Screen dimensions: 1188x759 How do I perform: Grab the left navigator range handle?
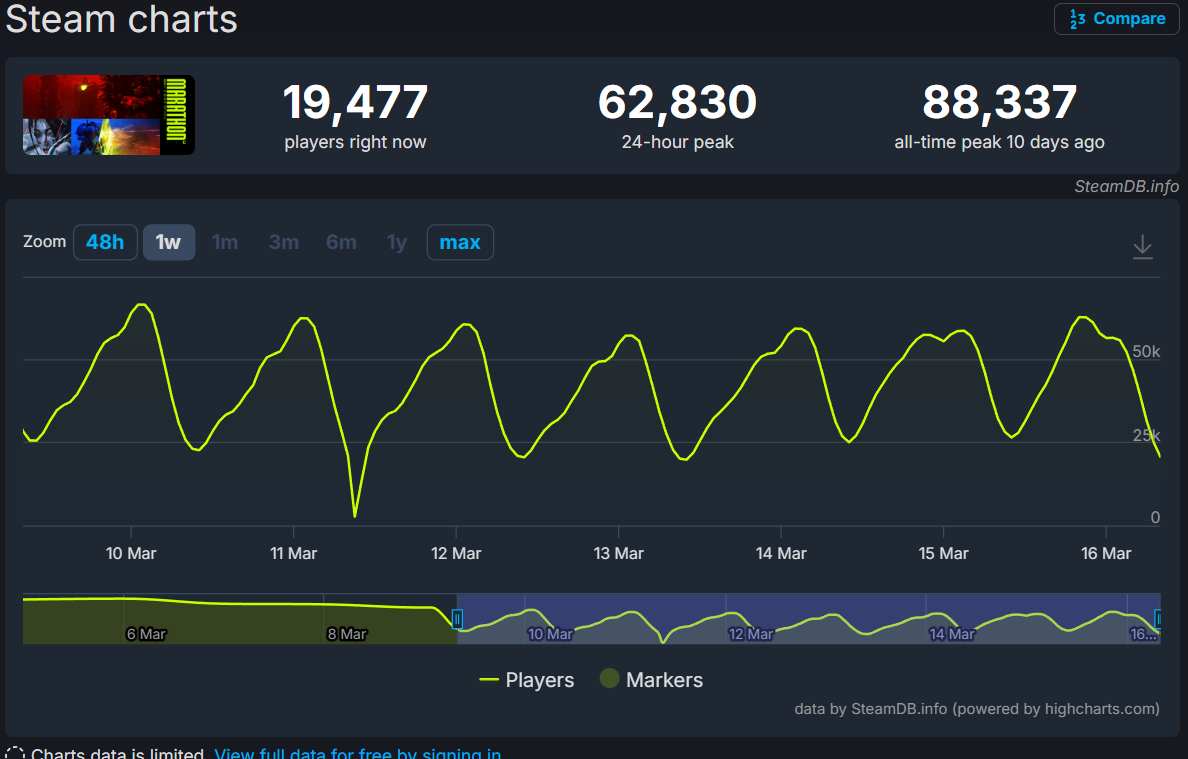pyautogui.click(x=457, y=619)
